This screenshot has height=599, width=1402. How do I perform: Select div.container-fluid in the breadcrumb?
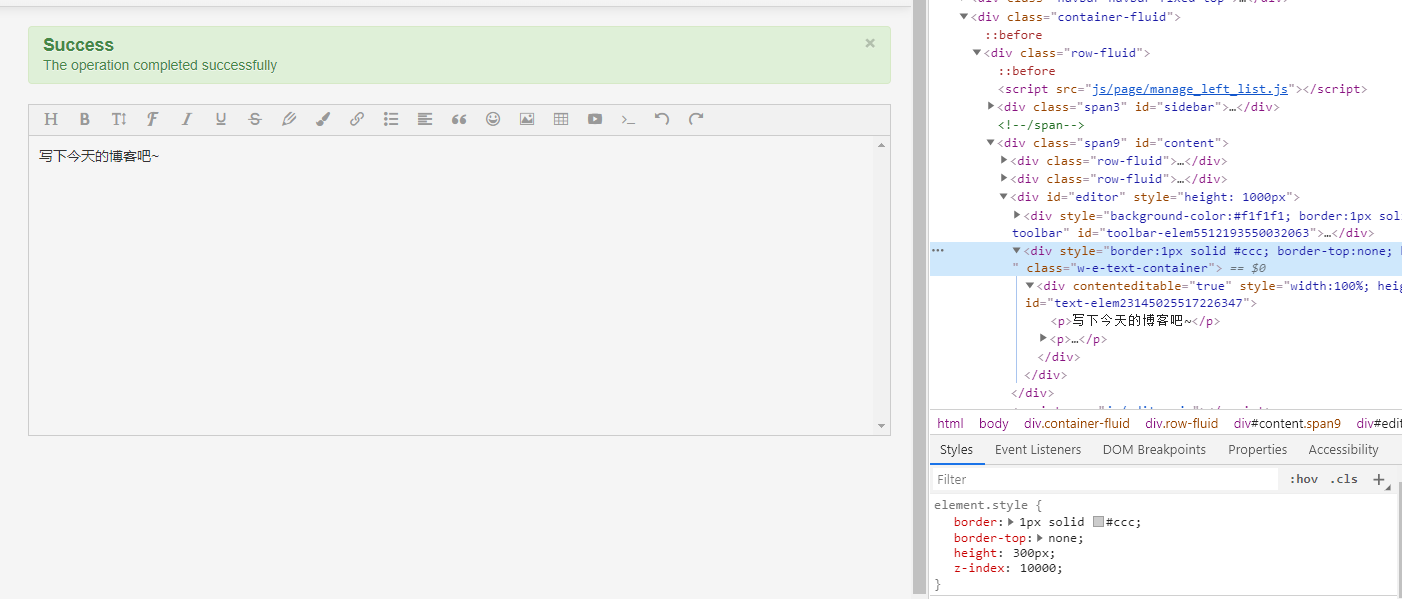[1076, 424]
